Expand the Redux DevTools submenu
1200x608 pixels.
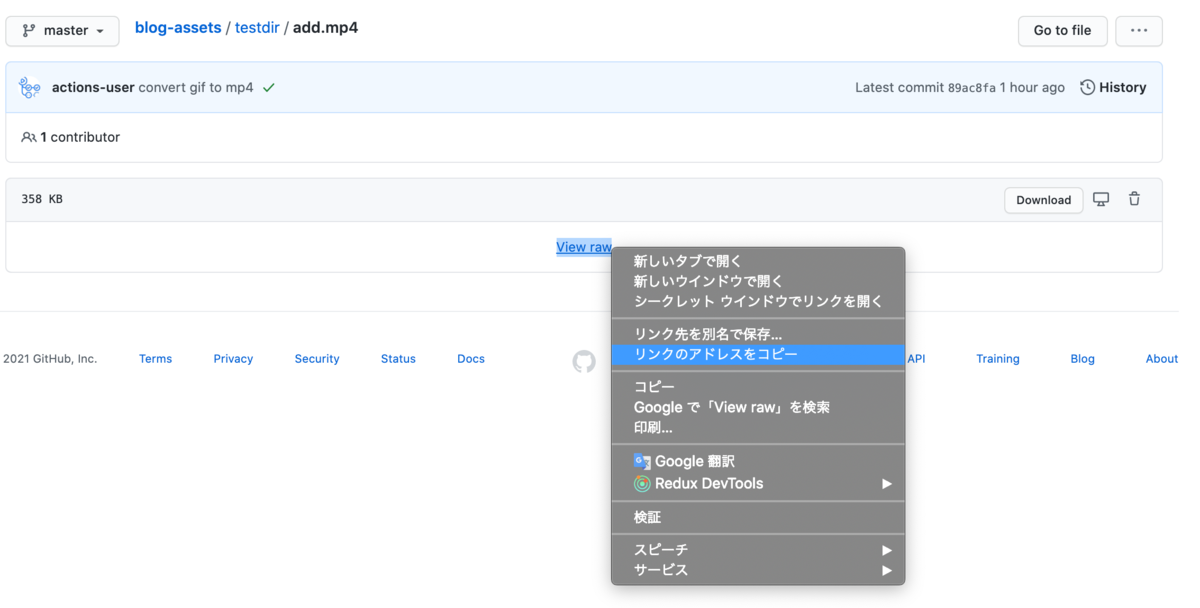pos(758,483)
